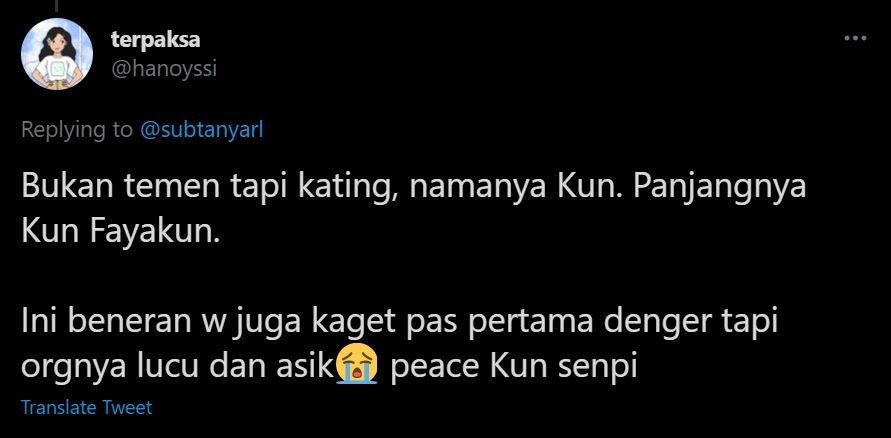Screen dimensions: 891x438
Task: Click the line "Ini beneran w juga kaget"
Action: pos(399,323)
